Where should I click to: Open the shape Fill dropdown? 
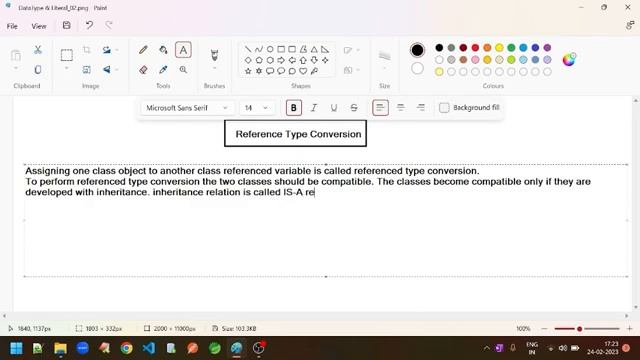[x=351, y=70]
